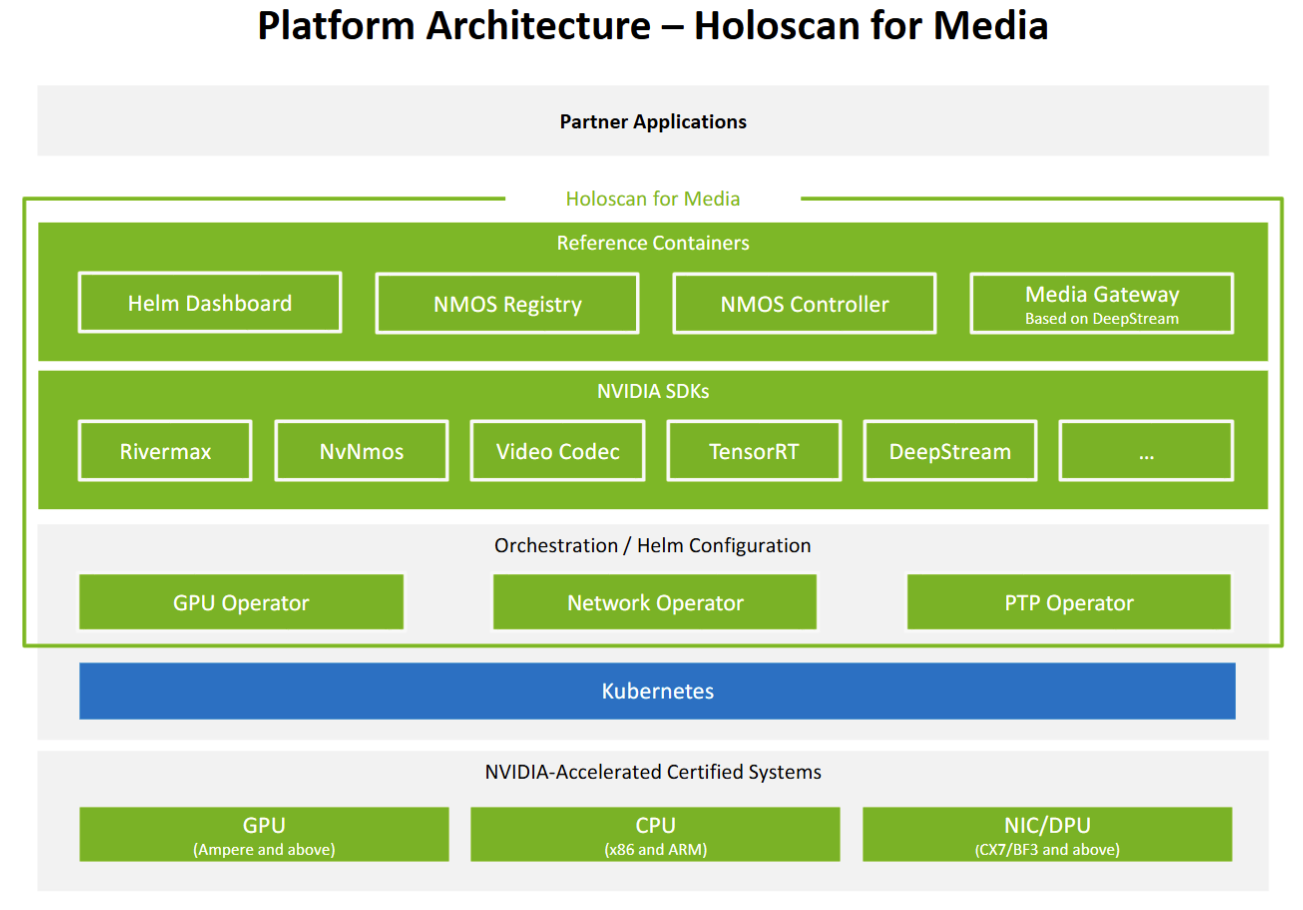Select the Video Codec SDK

tap(557, 451)
